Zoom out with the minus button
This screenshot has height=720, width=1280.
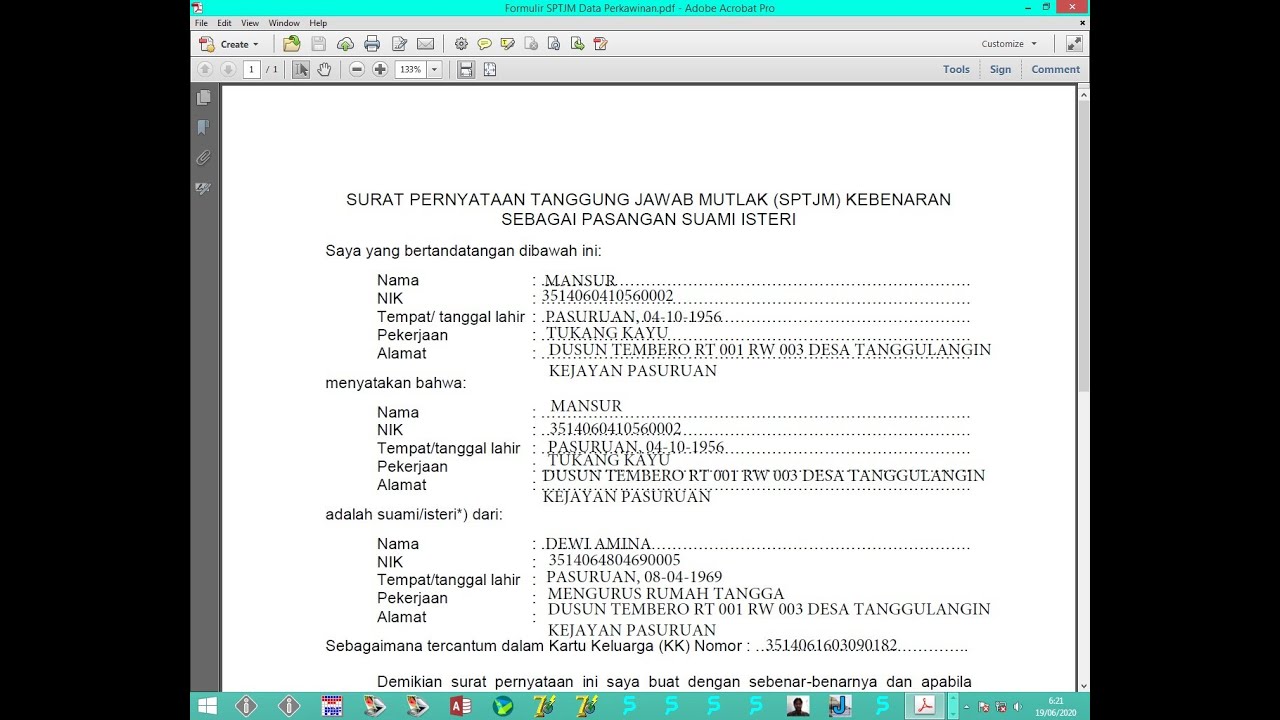[357, 69]
